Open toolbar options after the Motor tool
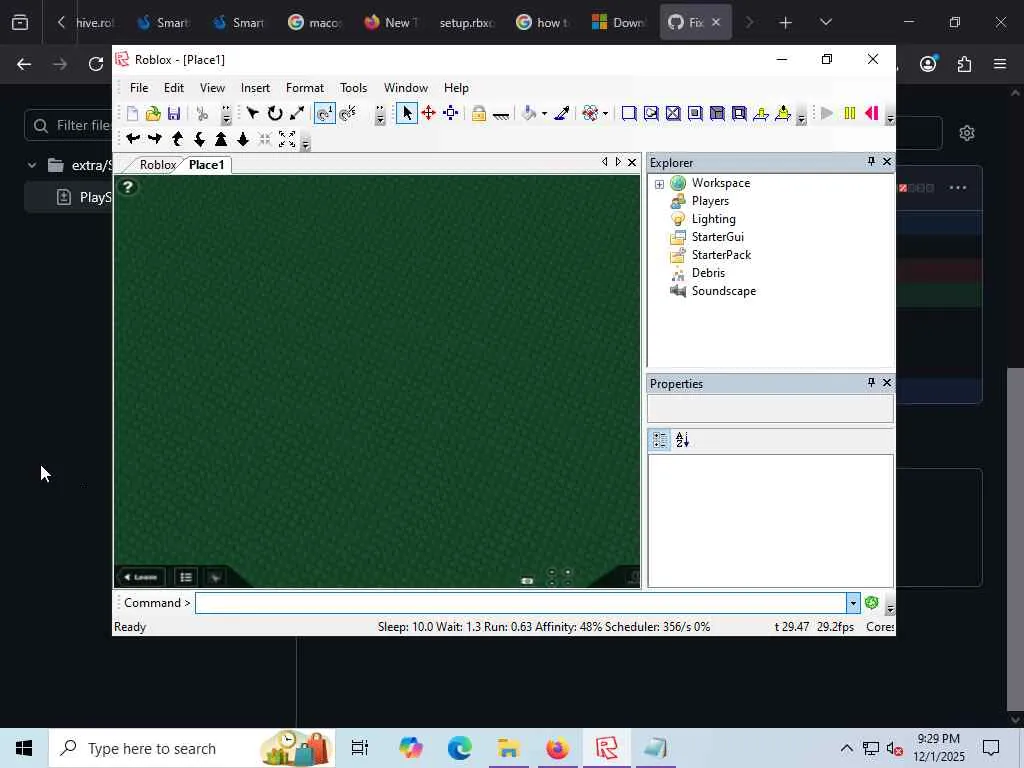Screen dimensions: 1024x768 point(801,116)
